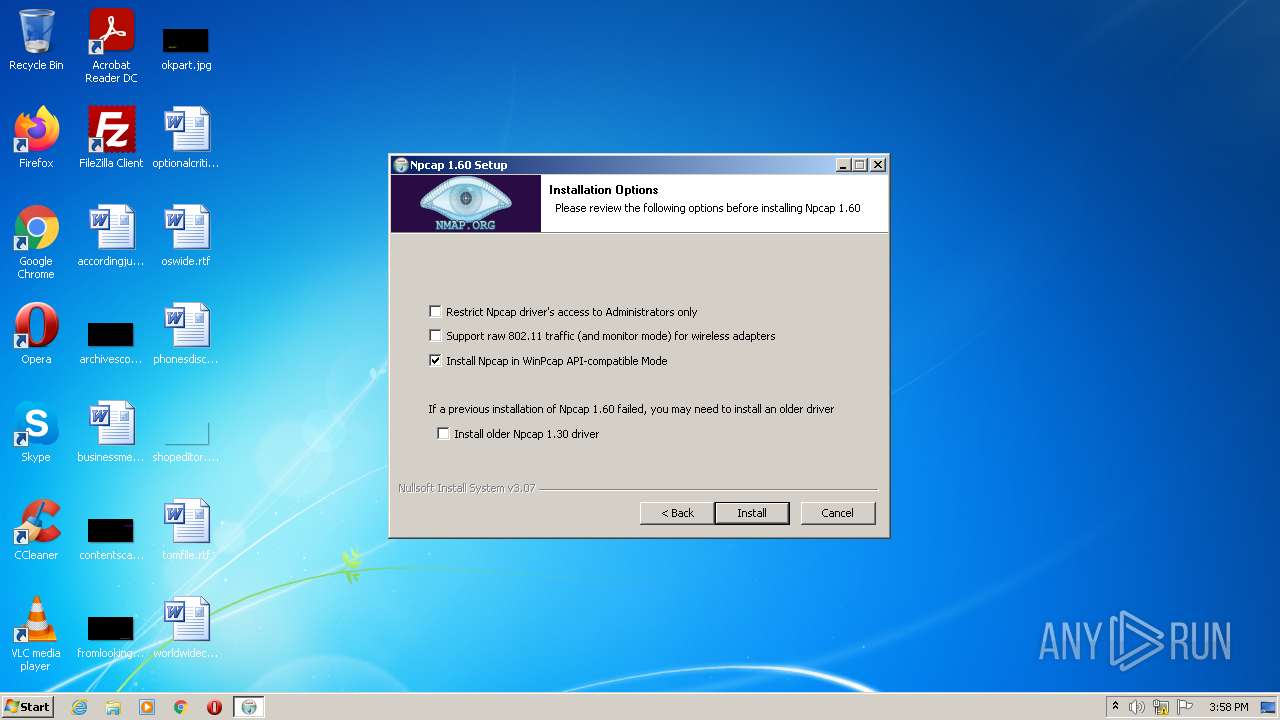
Task: Select the shopeditor... file icon
Action: click(186, 440)
